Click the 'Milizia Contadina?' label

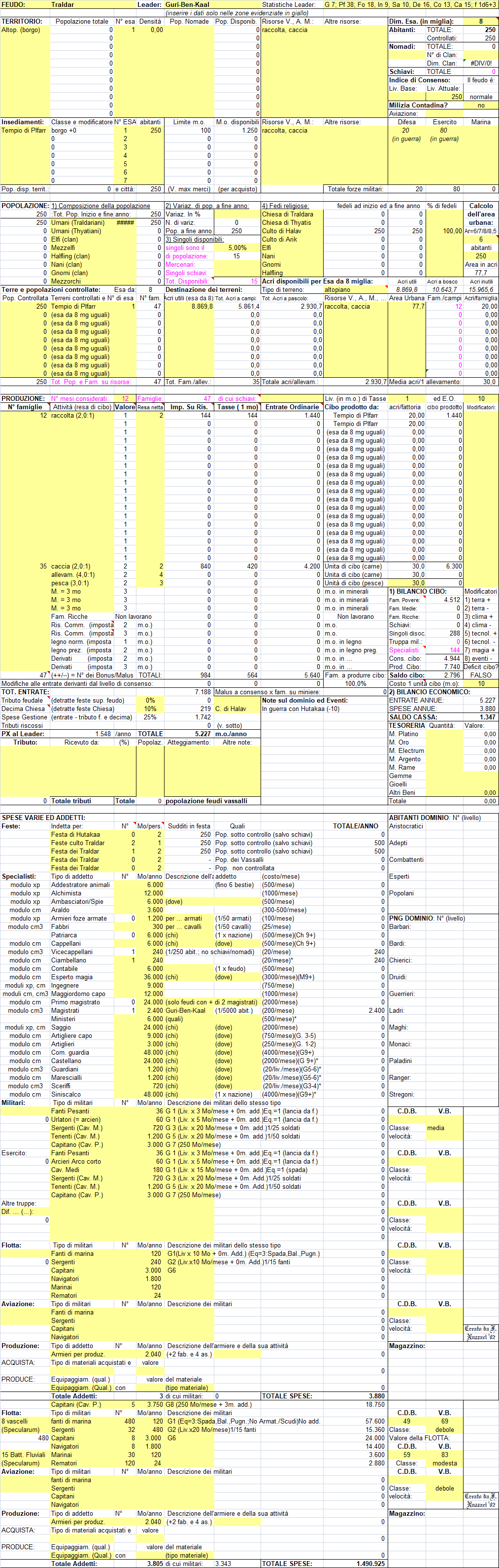tap(418, 106)
